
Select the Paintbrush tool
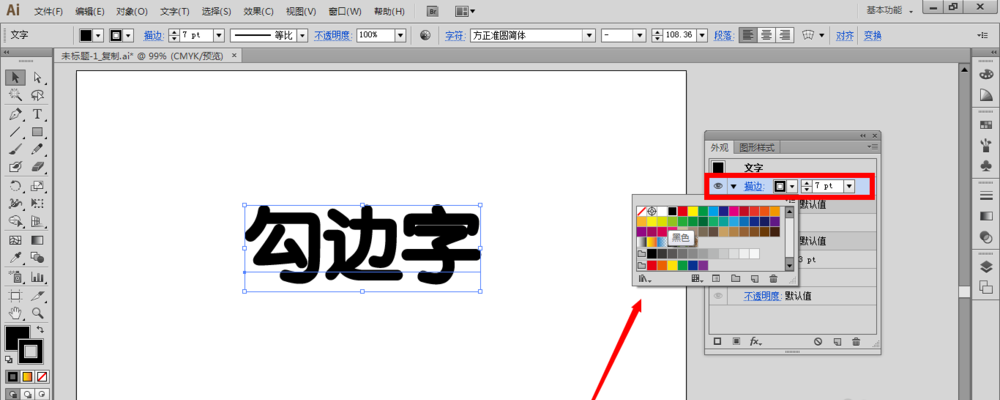pyautogui.click(x=16, y=149)
